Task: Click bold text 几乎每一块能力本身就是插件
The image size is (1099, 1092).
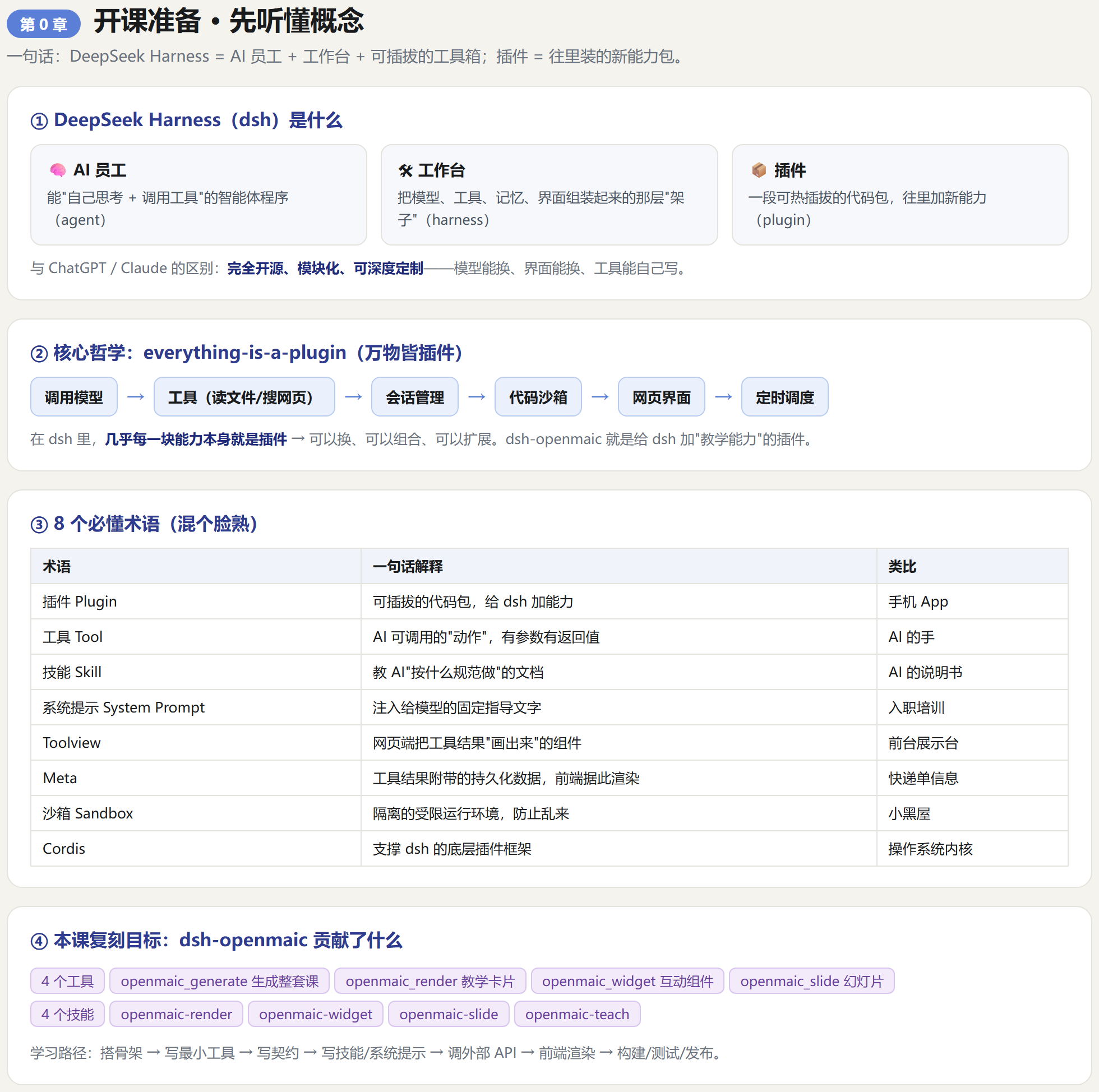Action: point(196,439)
